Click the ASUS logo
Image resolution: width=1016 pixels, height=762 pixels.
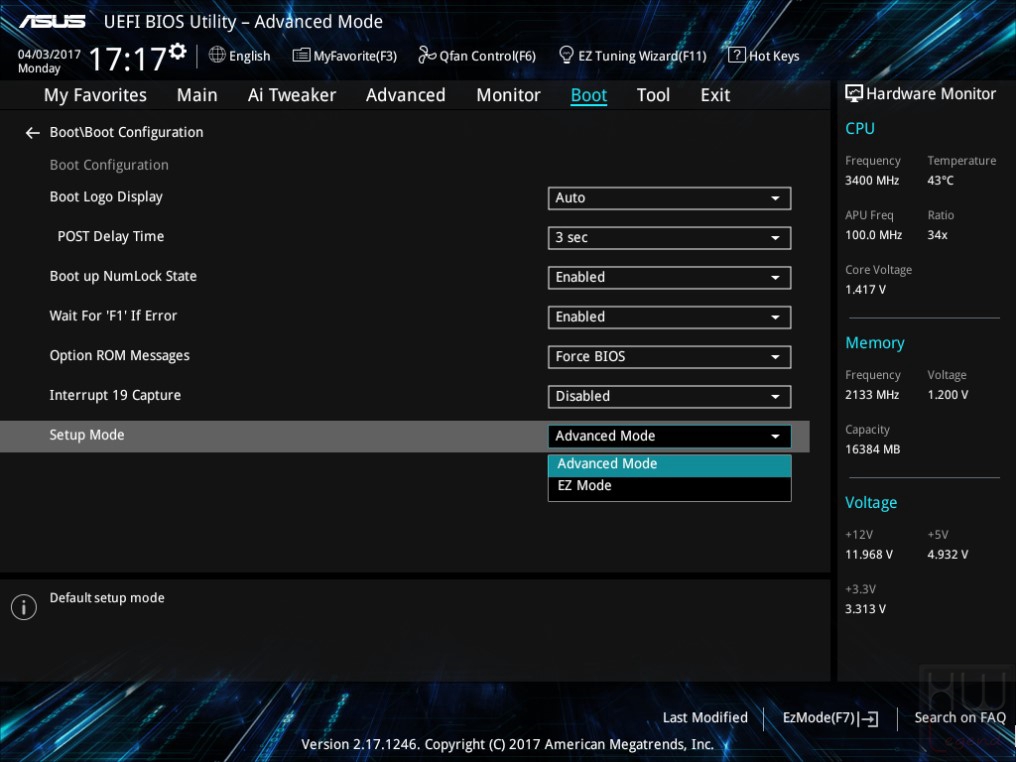(x=52, y=22)
